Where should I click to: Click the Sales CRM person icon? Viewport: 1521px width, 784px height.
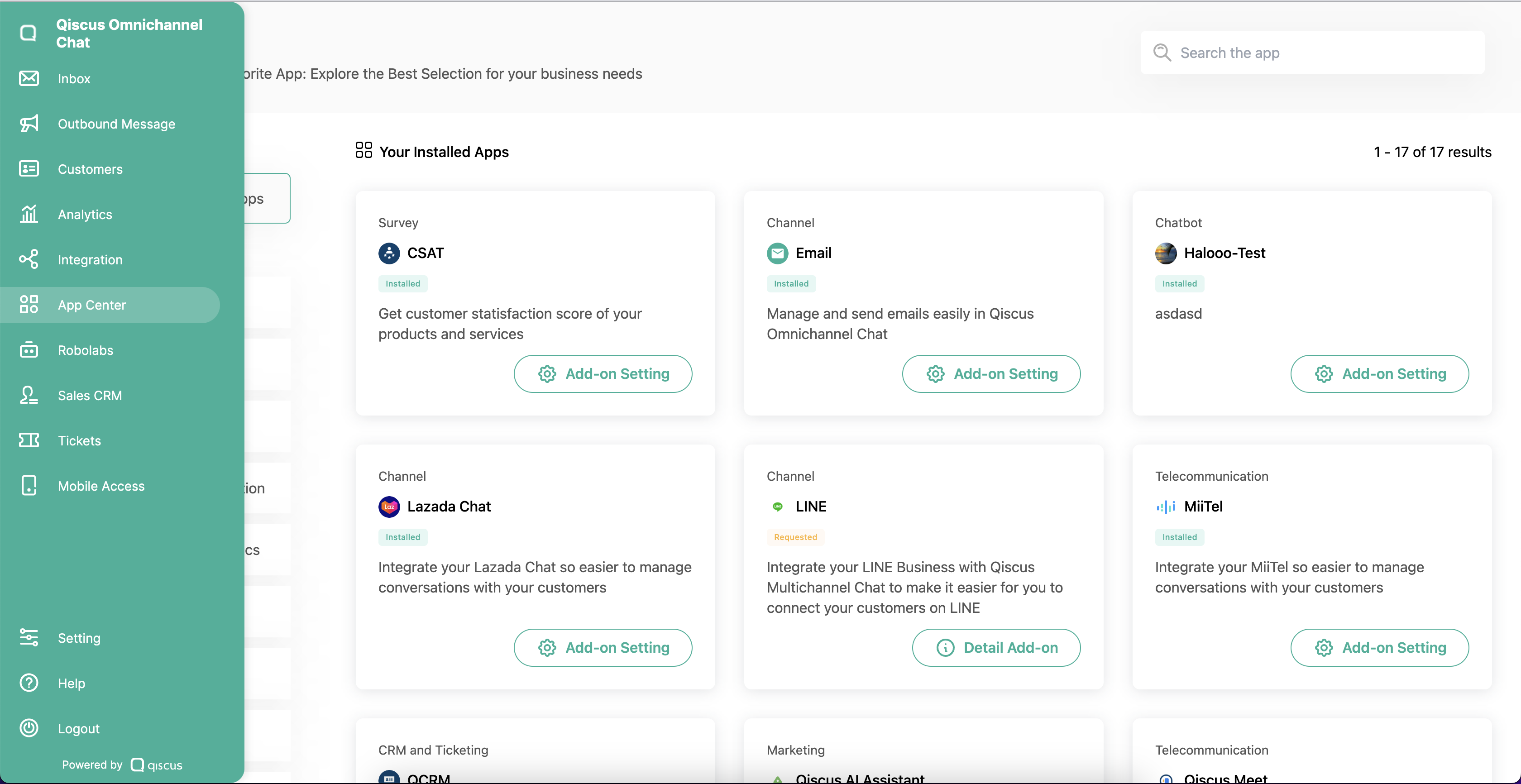tap(29, 395)
